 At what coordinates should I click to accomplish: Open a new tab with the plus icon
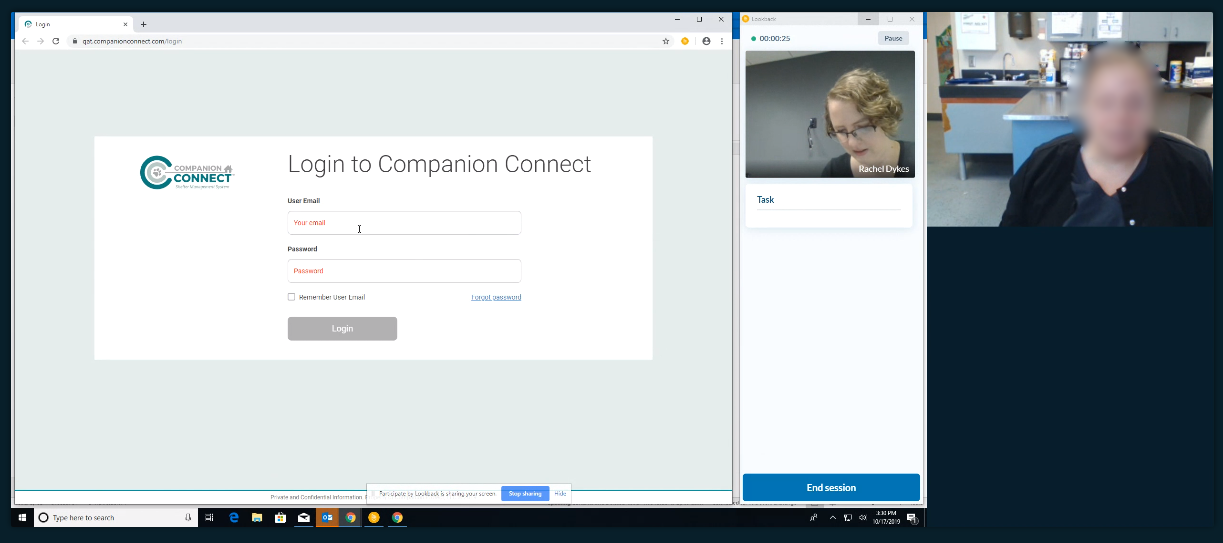tap(144, 24)
